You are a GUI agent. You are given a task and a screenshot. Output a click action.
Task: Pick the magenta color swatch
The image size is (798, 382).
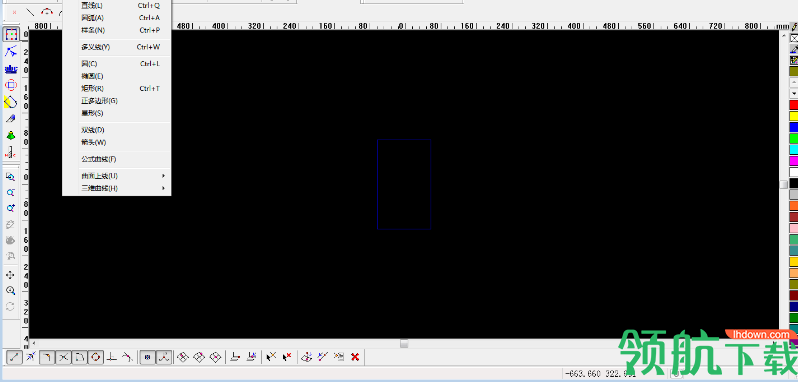click(x=793, y=161)
